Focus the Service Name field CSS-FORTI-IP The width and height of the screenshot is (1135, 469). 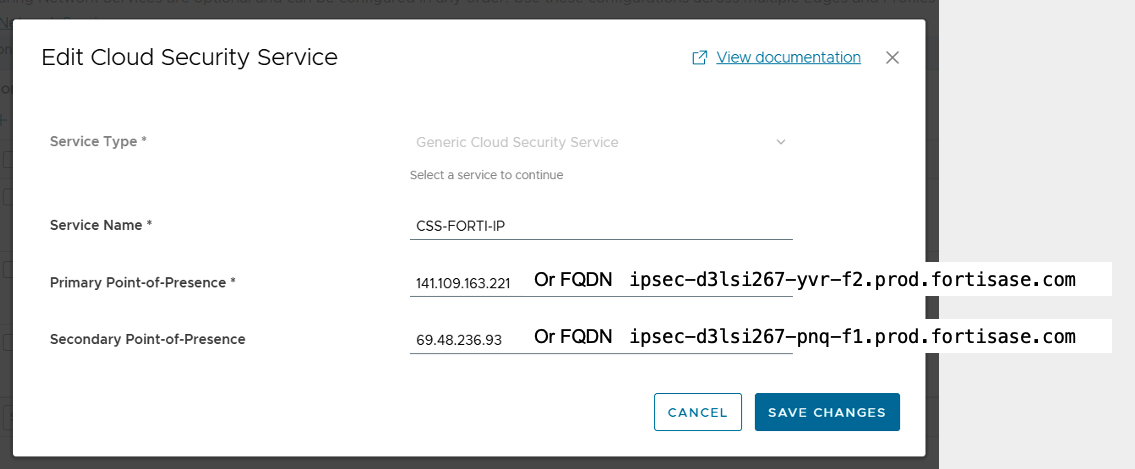tap(601, 226)
